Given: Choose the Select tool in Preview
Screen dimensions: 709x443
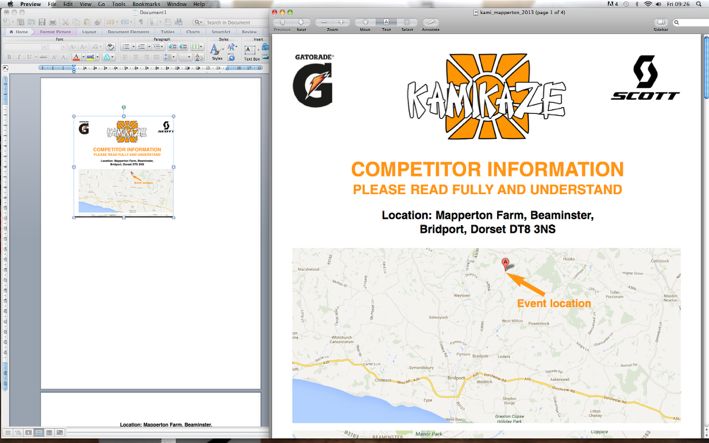Looking at the screenshot, I should (x=406, y=22).
